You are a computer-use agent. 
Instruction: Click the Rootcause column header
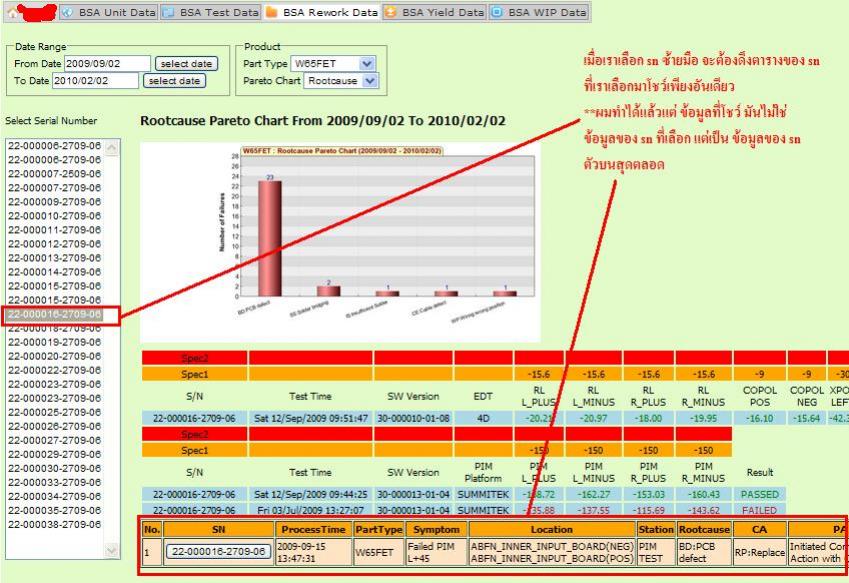point(704,529)
